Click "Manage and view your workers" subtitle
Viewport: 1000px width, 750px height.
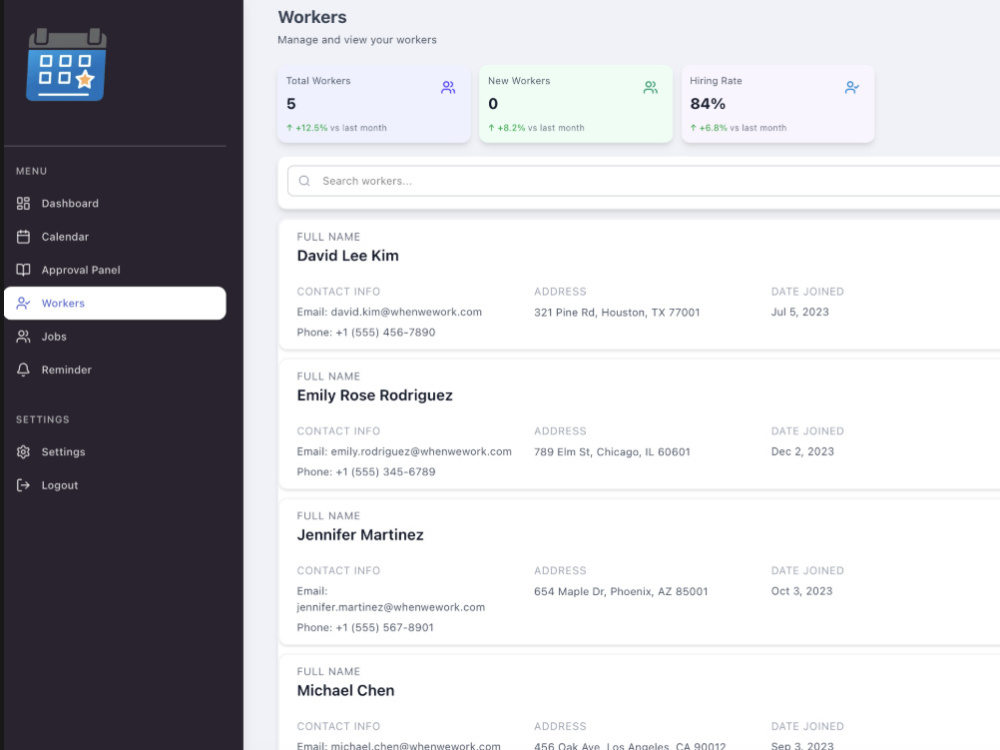click(x=357, y=40)
